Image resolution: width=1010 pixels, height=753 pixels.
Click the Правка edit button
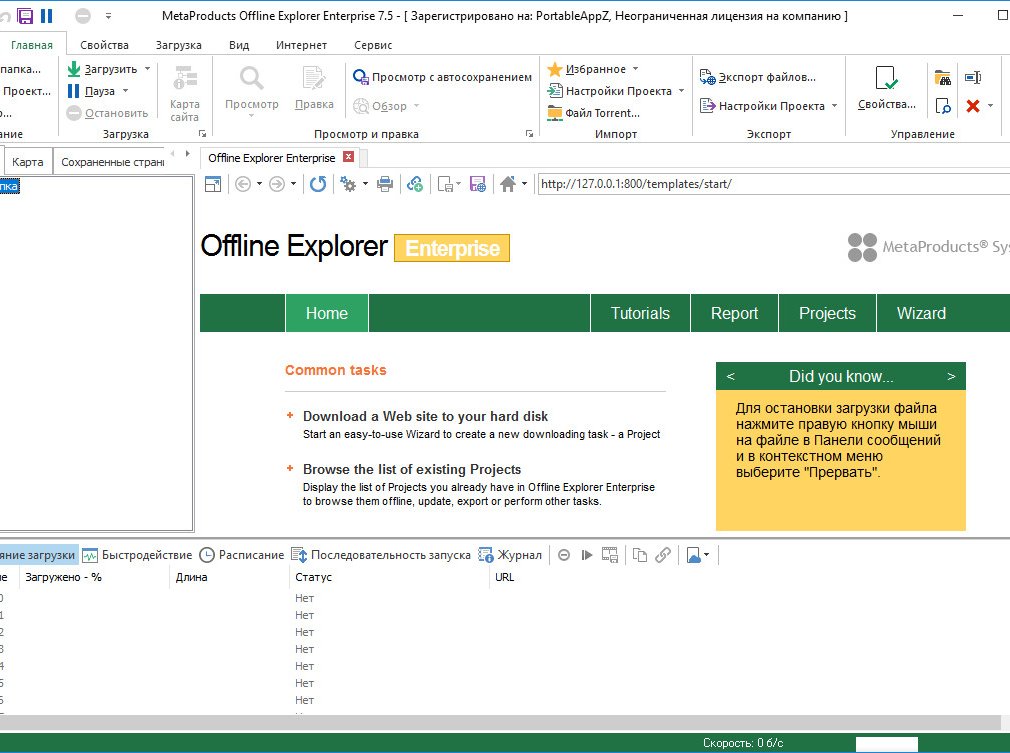click(x=314, y=88)
